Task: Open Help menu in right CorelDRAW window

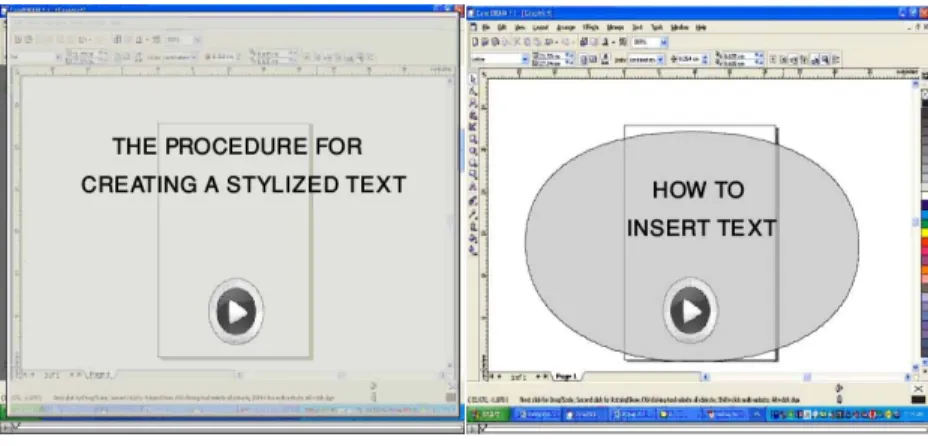Action: (x=701, y=28)
